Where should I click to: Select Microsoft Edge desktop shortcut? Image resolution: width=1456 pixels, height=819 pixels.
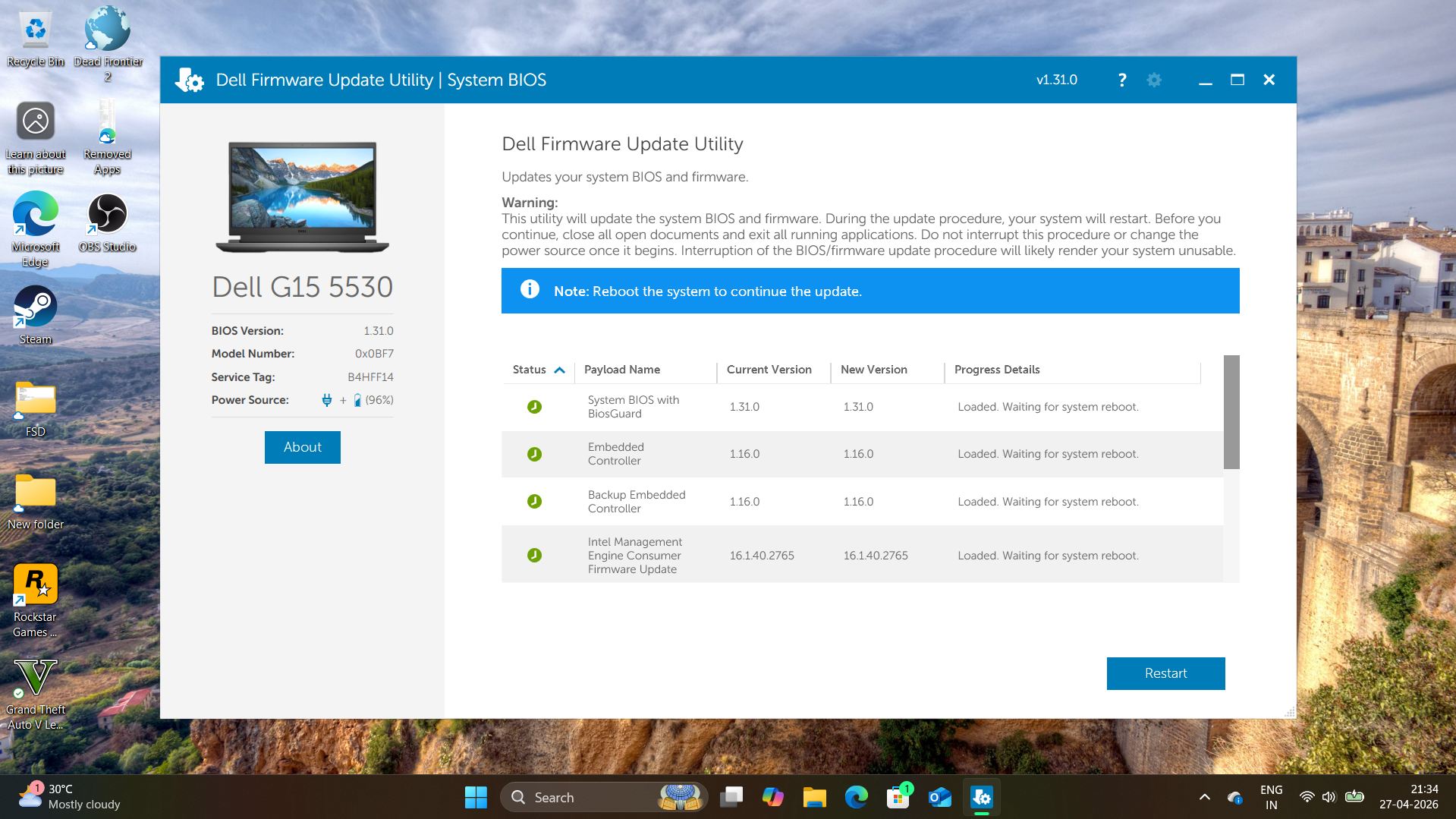[36, 230]
